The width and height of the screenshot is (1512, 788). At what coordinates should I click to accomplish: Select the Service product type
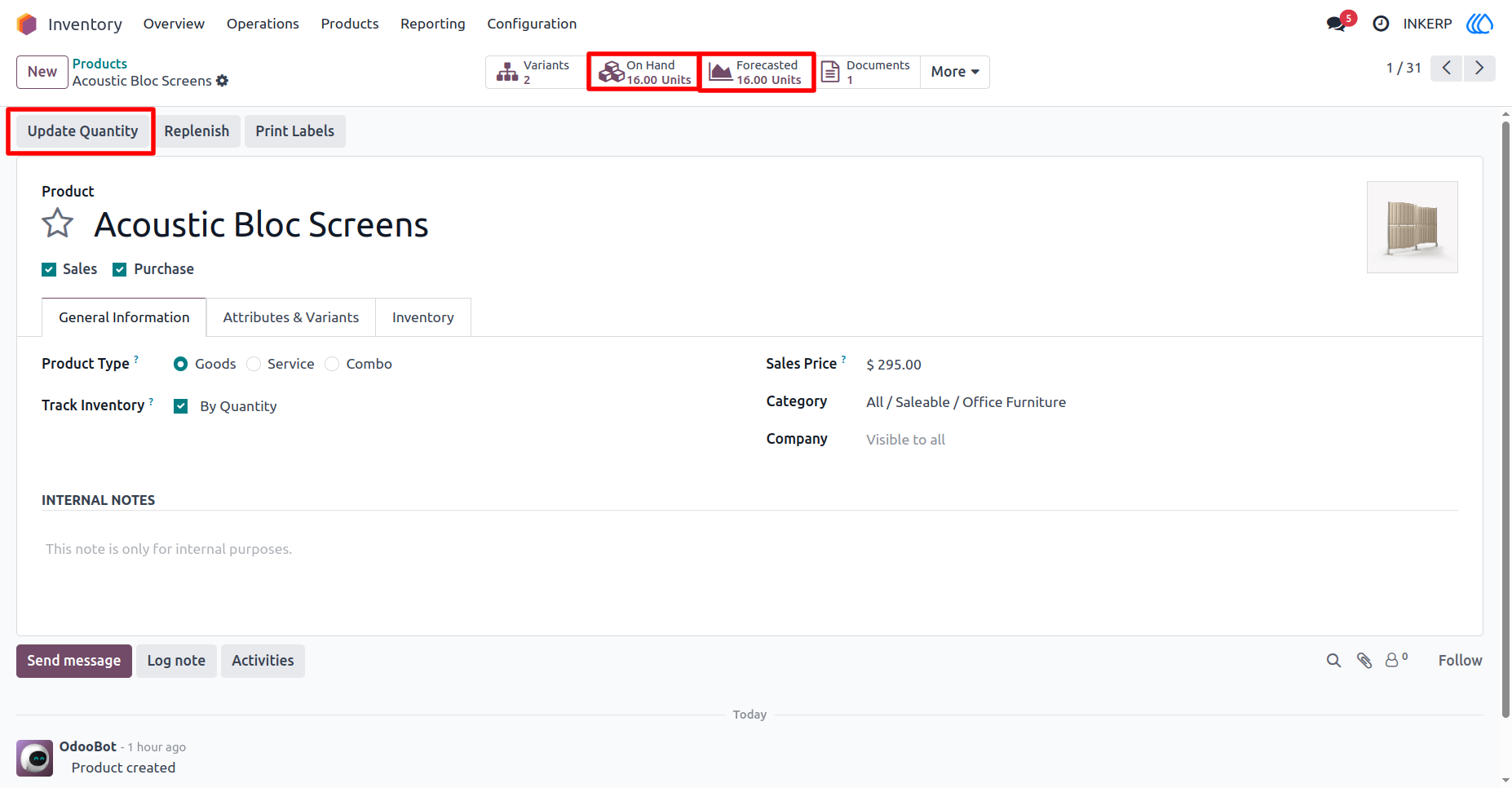[x=254, y=364]
